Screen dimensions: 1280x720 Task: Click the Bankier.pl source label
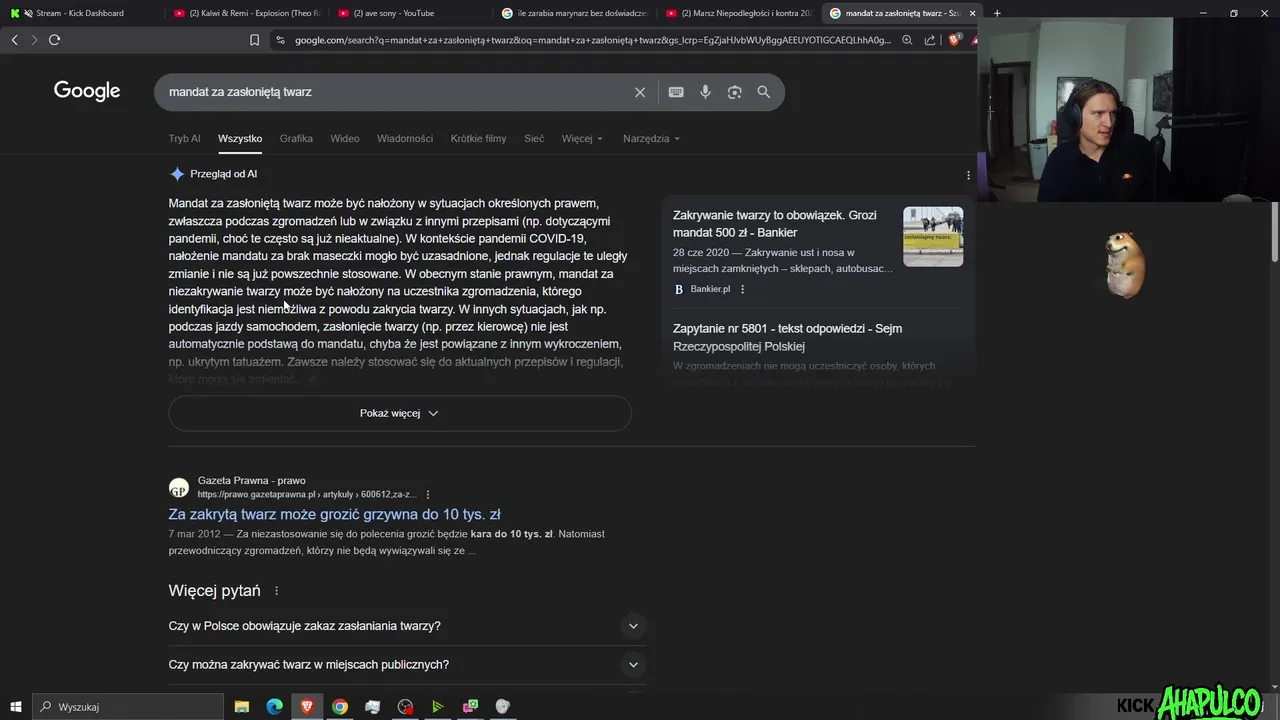710,289
